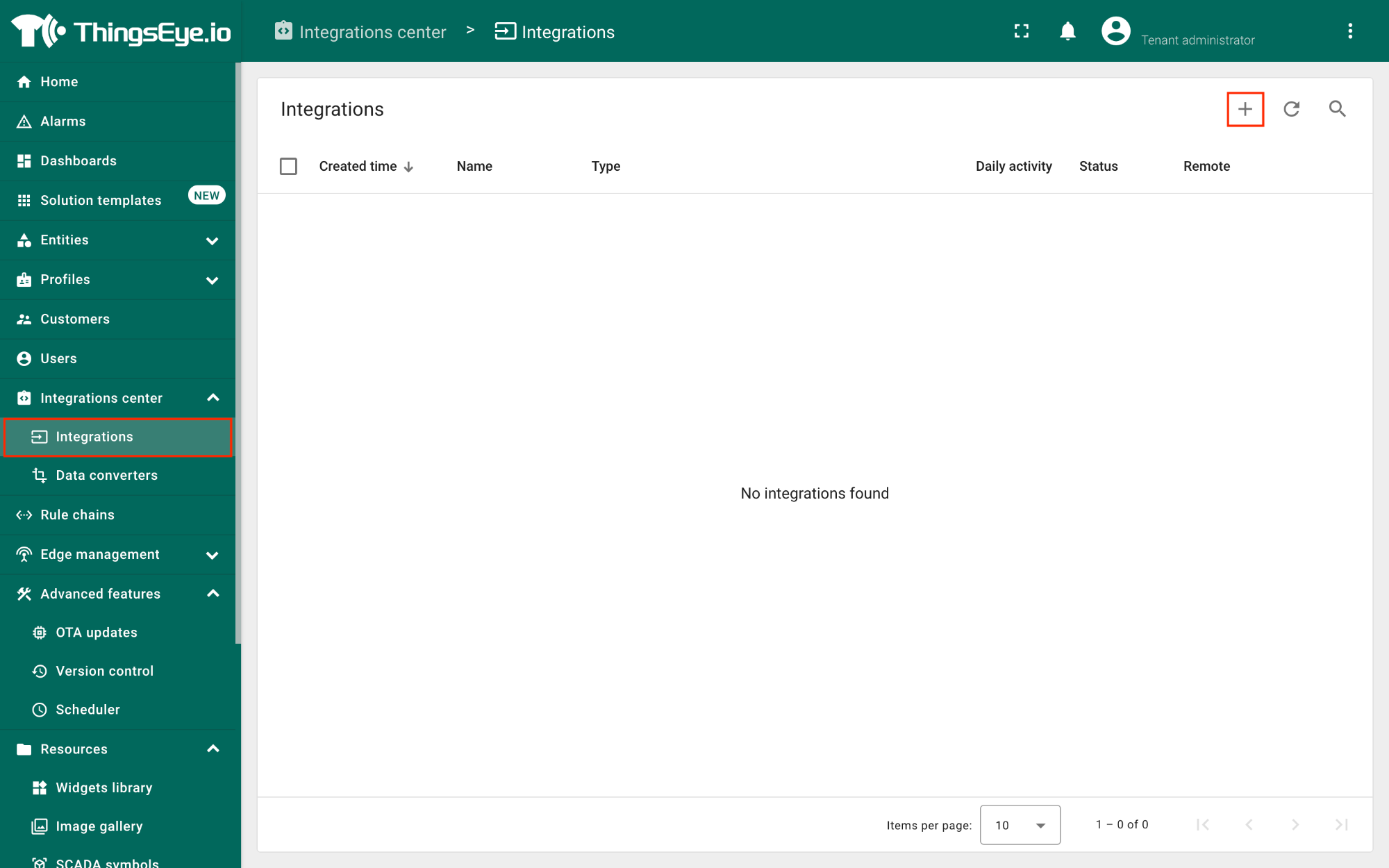The height and width of the screenshot is (868, 1389).
Task: Click the fullscreen expand icon
Action: pos(1021,30)
